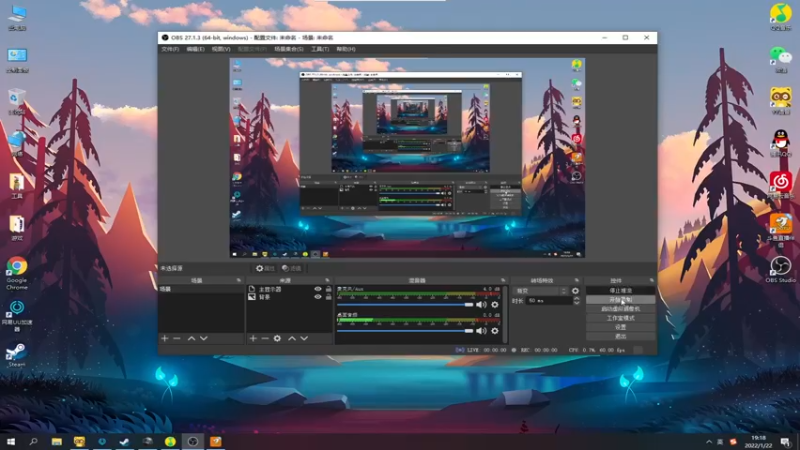Open the OBS Studio desktop shortcut
Screen dimensions: 800x450
pos(780,269)
